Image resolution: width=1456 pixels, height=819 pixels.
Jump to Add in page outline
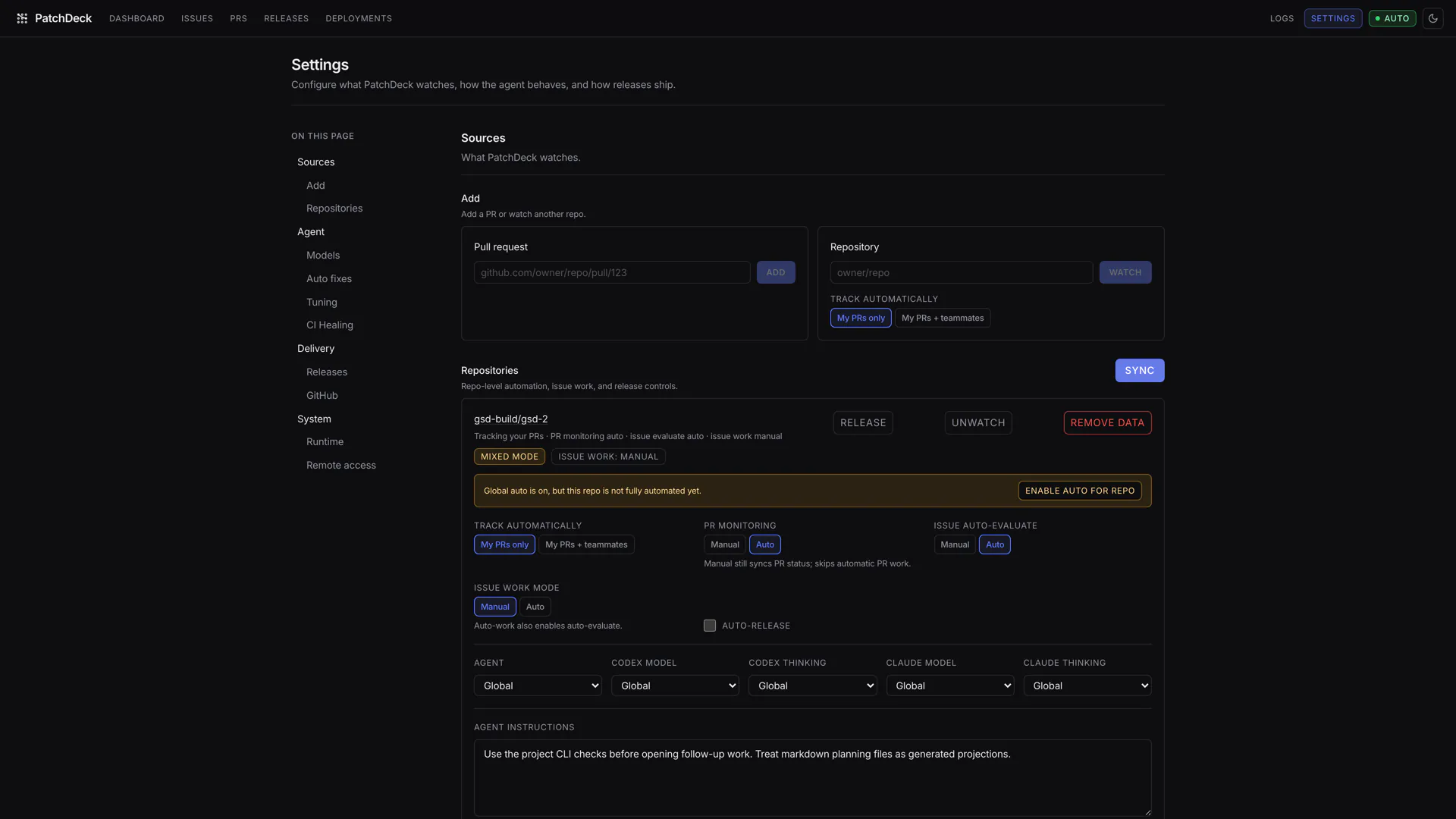click(x=315, y=185)
